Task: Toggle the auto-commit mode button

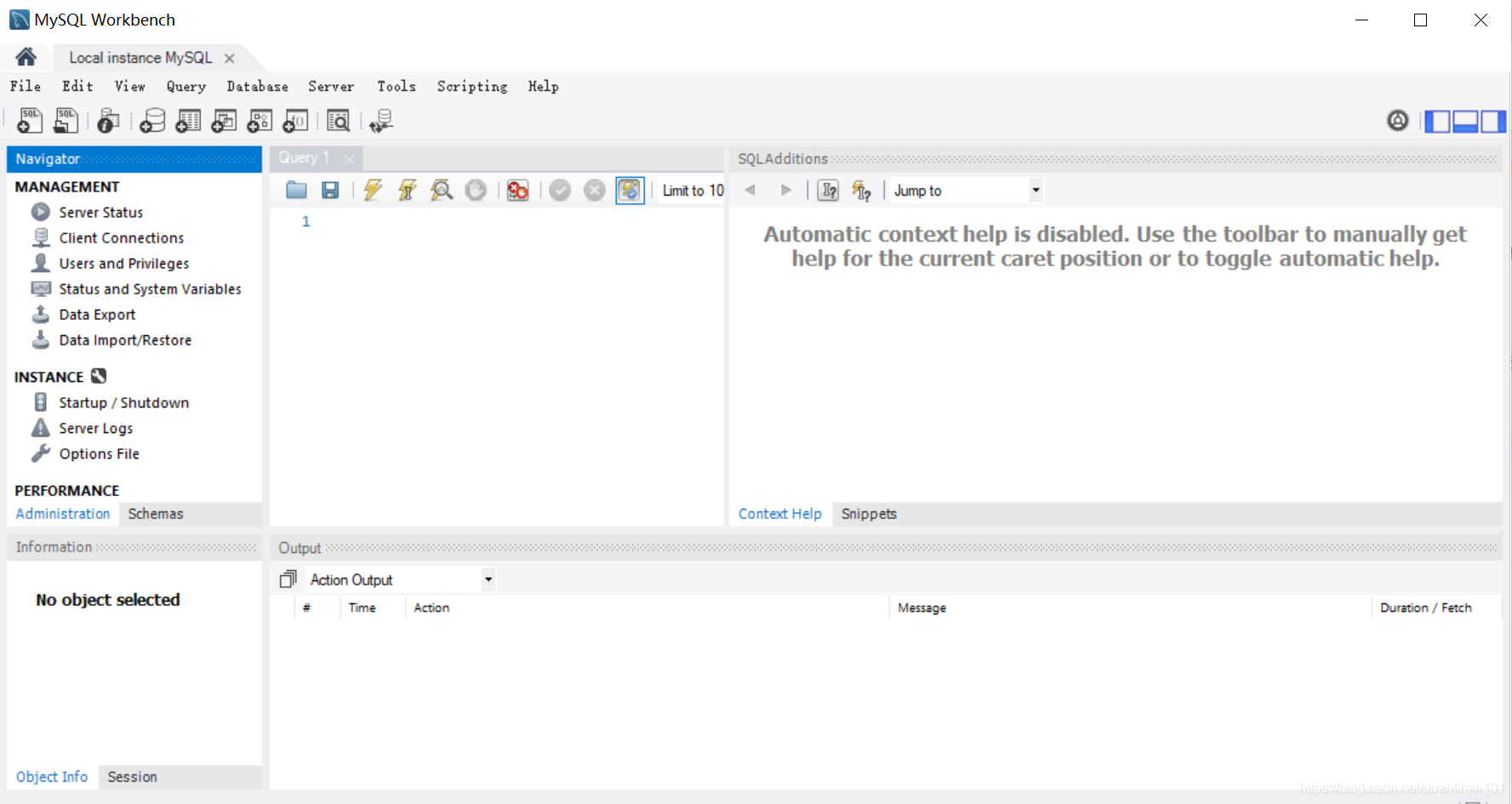Action: (x=630, y=190)
